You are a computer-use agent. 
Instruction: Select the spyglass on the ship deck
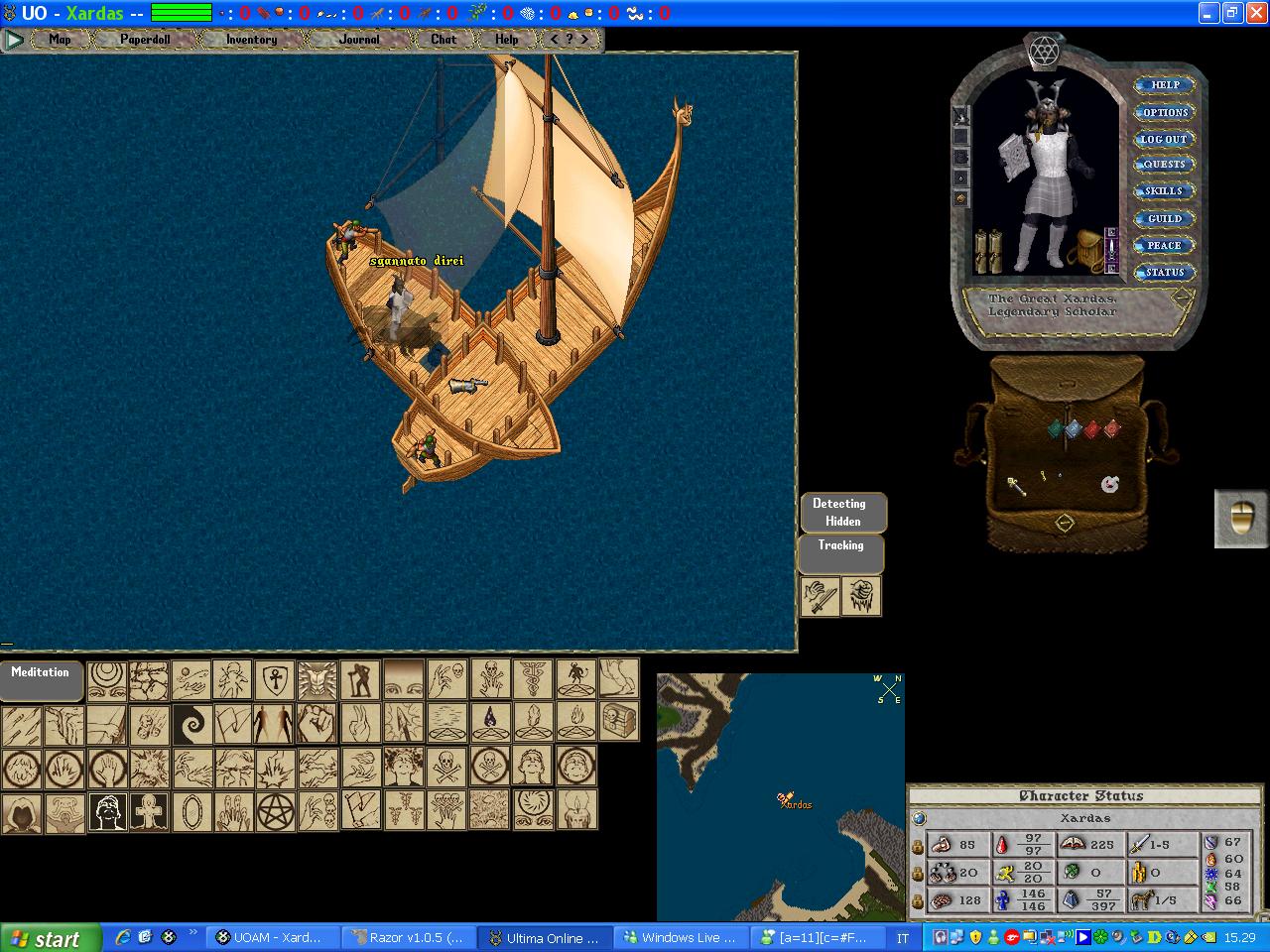pyautogui.click(x=467, y=385)
